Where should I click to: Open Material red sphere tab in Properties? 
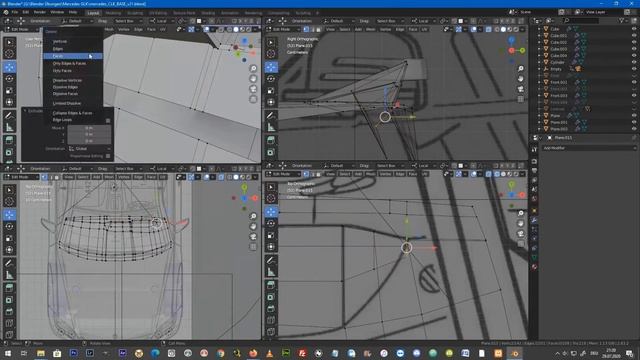(534, 267)
